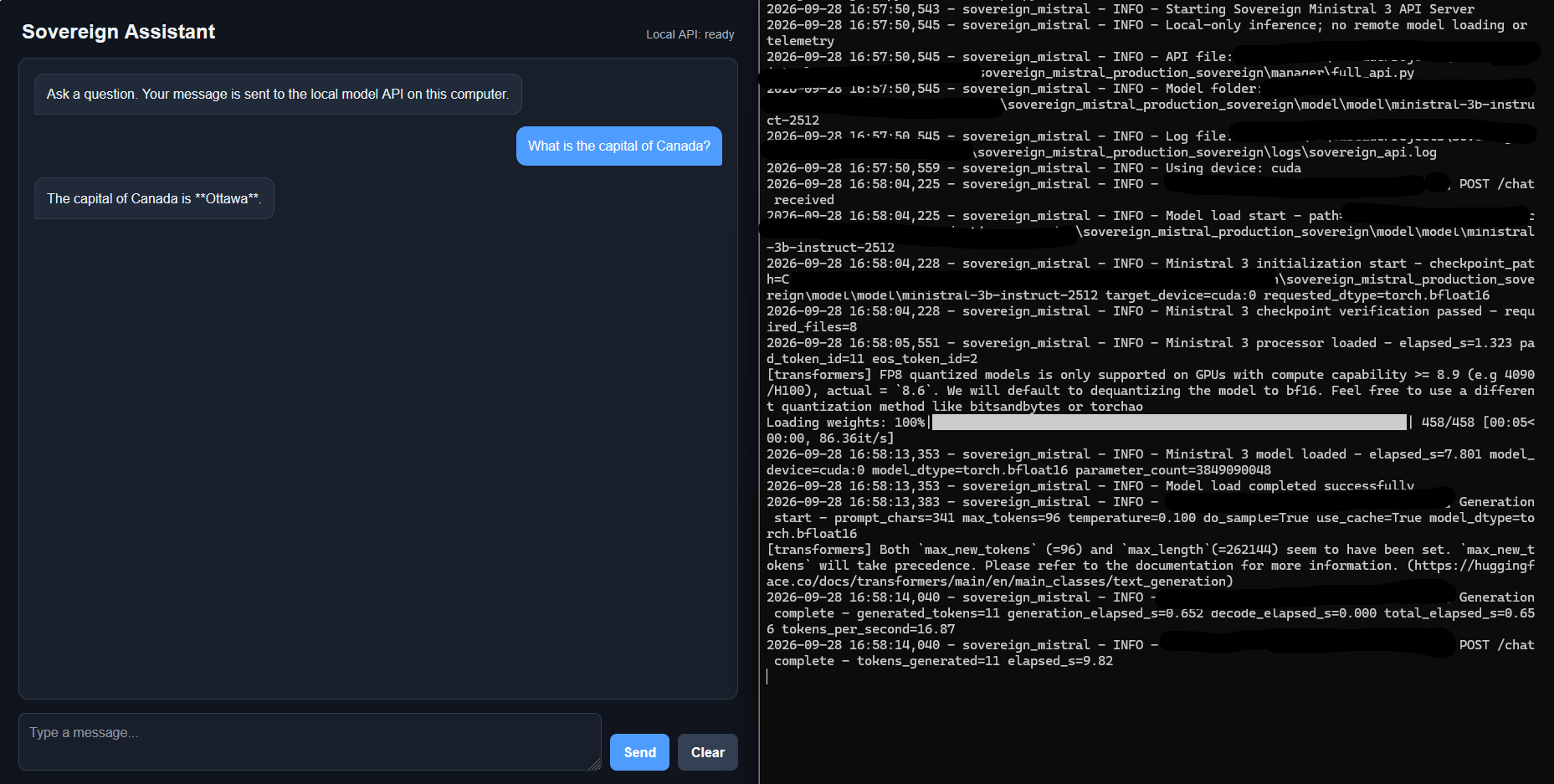
Task: Click the 'Using device: cuda' log line
Action: coord(1033,168)
